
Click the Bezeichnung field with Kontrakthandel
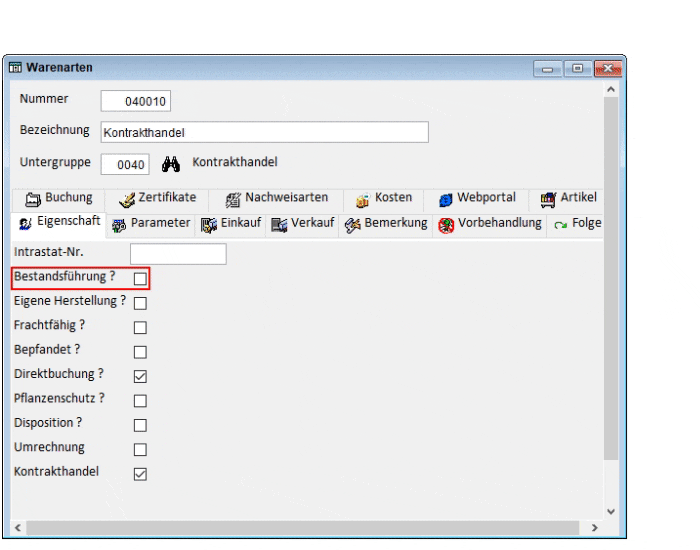[x=265, y=132]
